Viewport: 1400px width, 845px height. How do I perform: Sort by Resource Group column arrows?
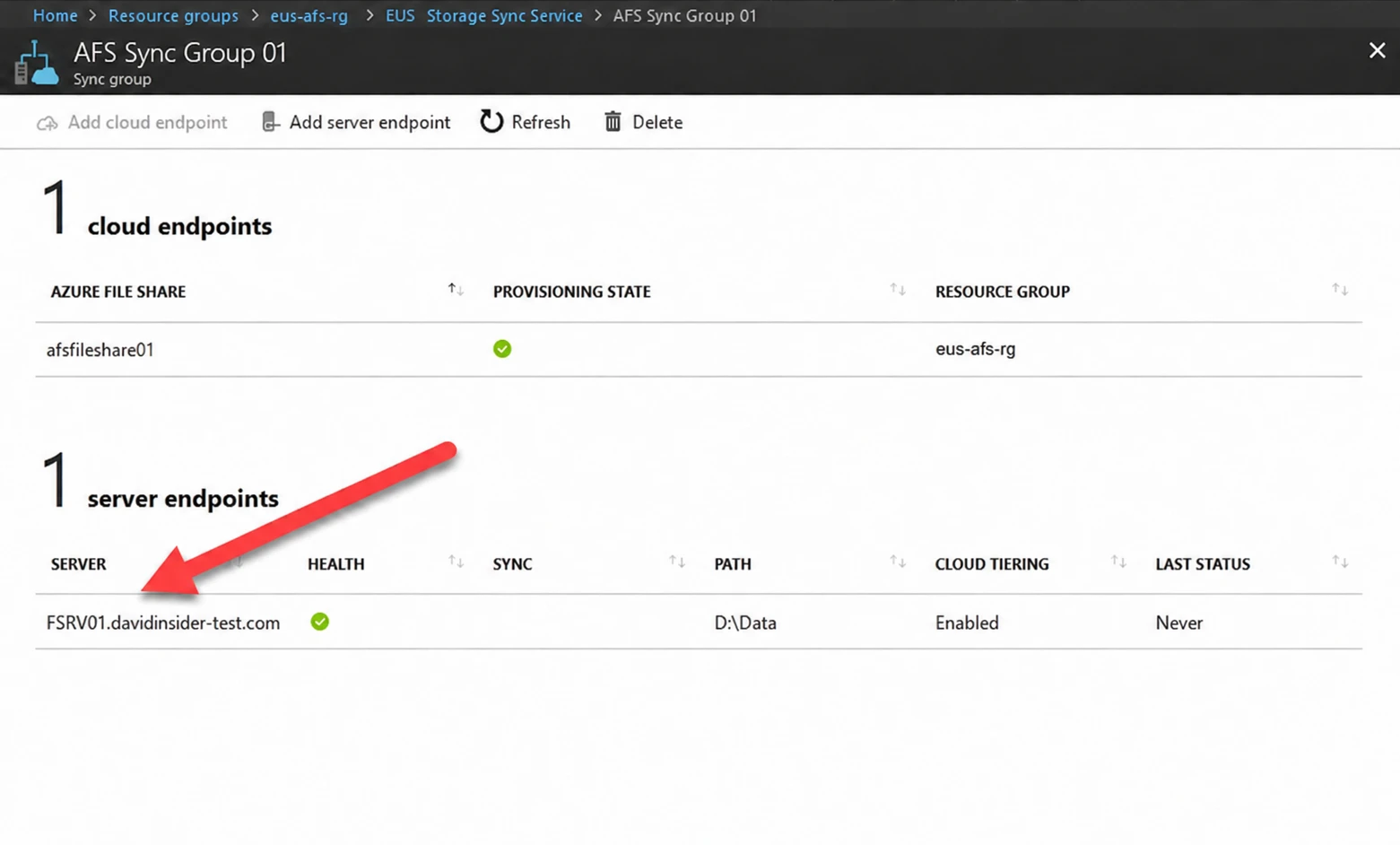1340,289
